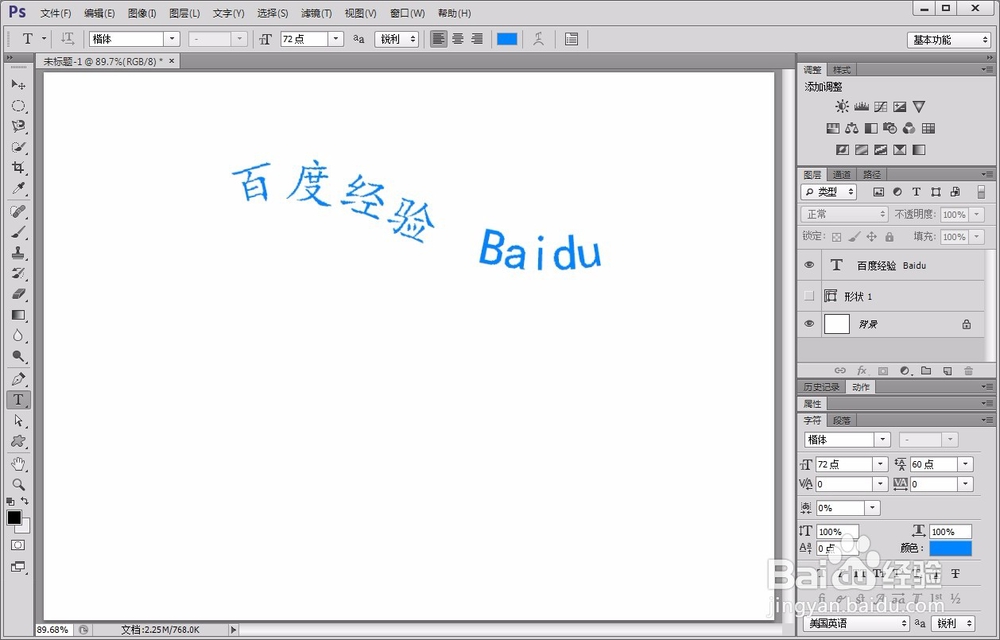Open the 基本功能 workspace dropdown
Image resolution: width=1000 pixels, height=640 pixels.
948,40
